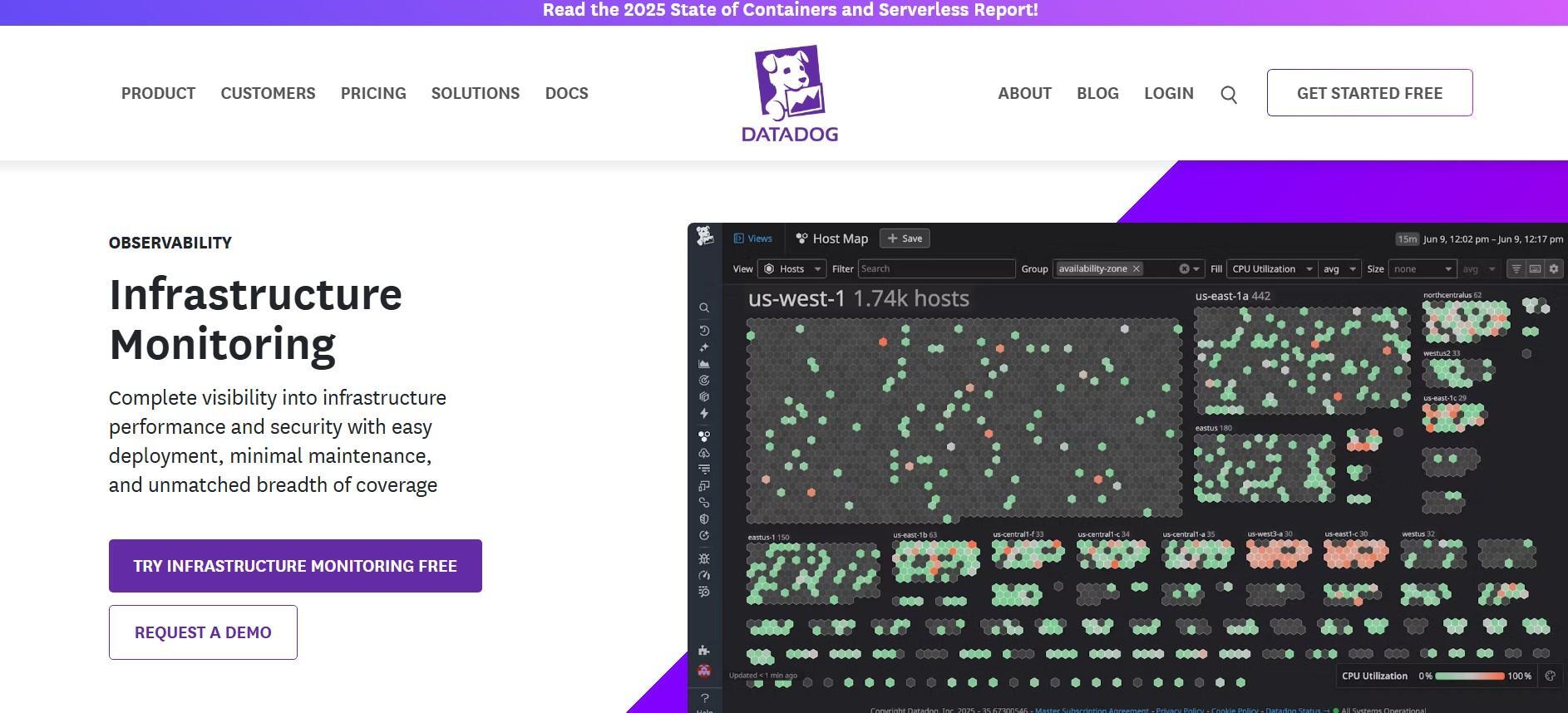Click the lightning bolt sidebar icon
Screen dimensions: 1568x713
point(704,414)
